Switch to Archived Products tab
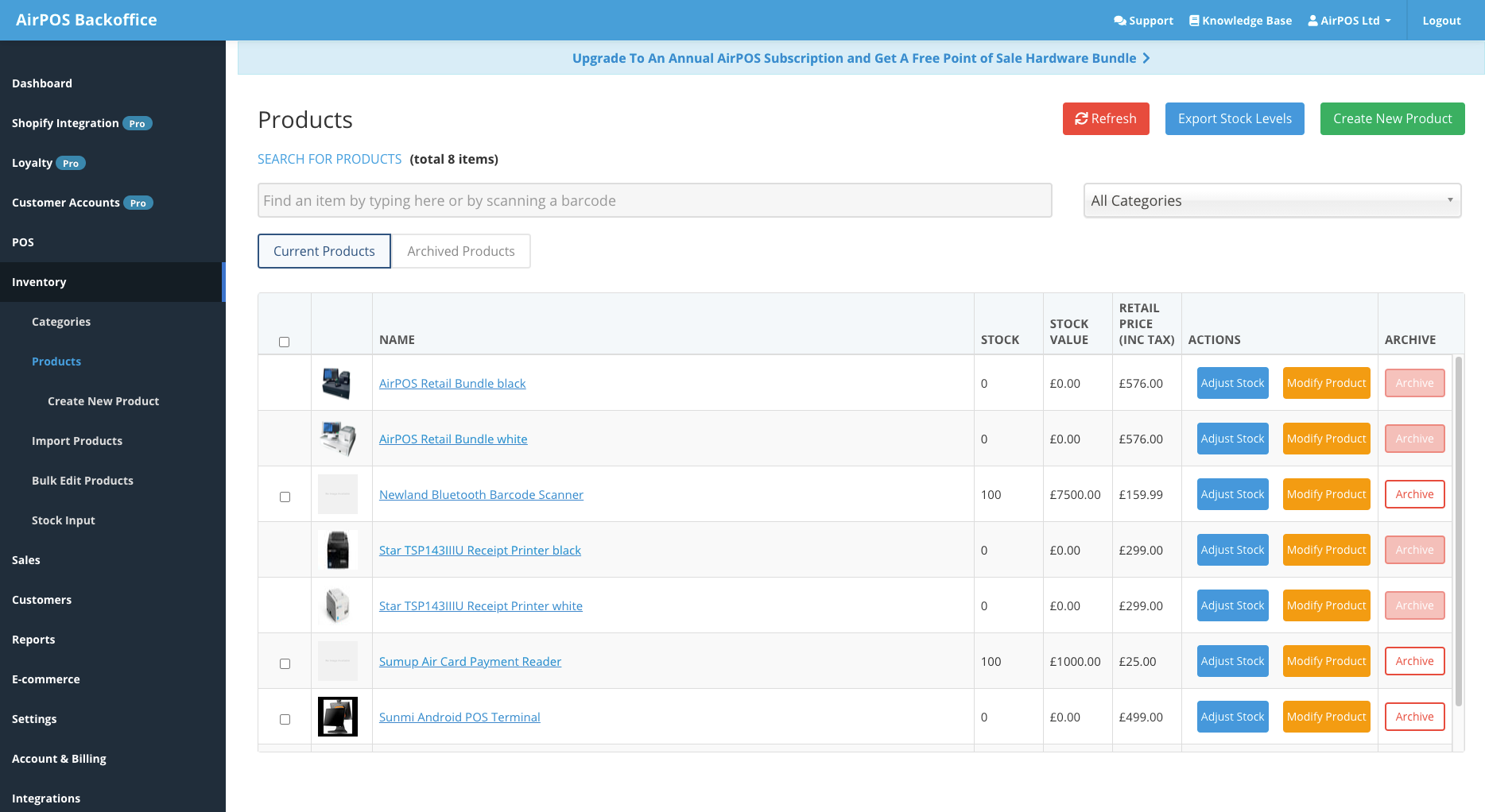The image size is (1485, 812). [x=461, y=251]
